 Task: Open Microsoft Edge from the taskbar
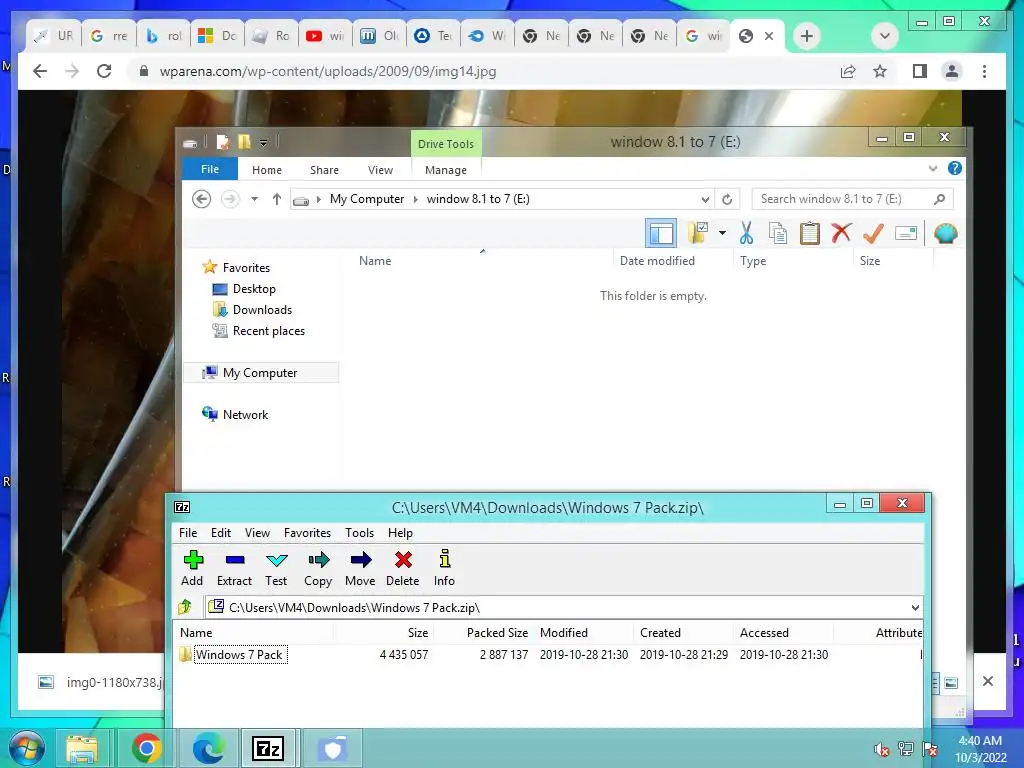[209, 748]
